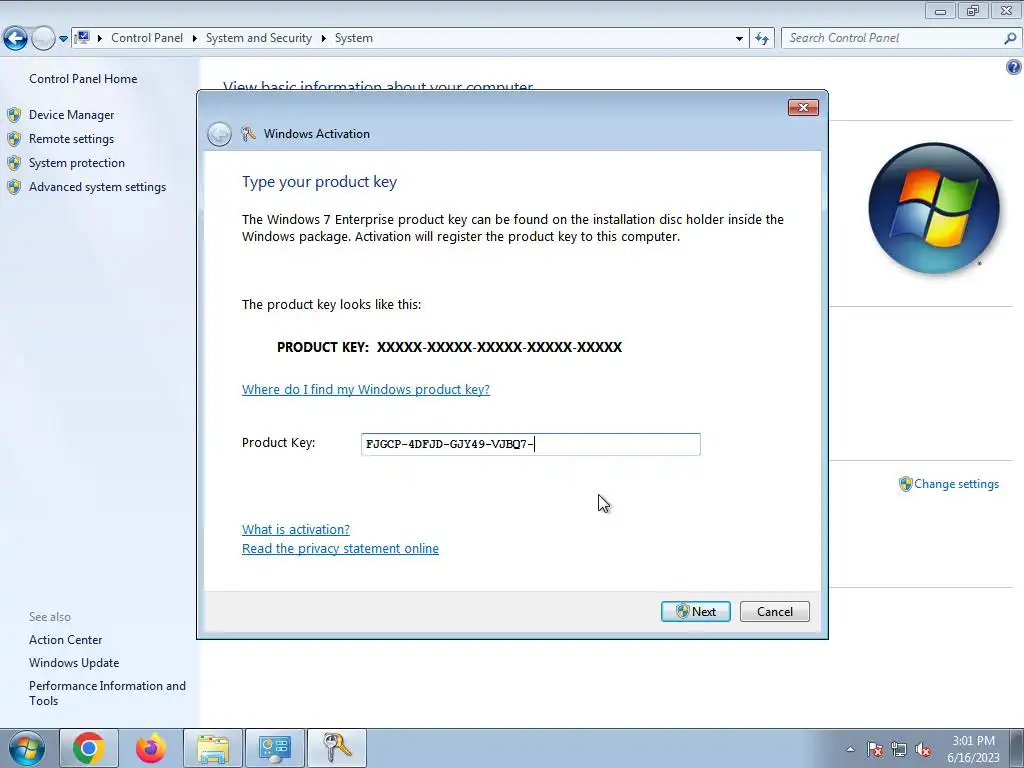Expand the arrow before Control Panel breadcrumb
This screenshot has width=1024, height=768.
click(x=100, y=39)
